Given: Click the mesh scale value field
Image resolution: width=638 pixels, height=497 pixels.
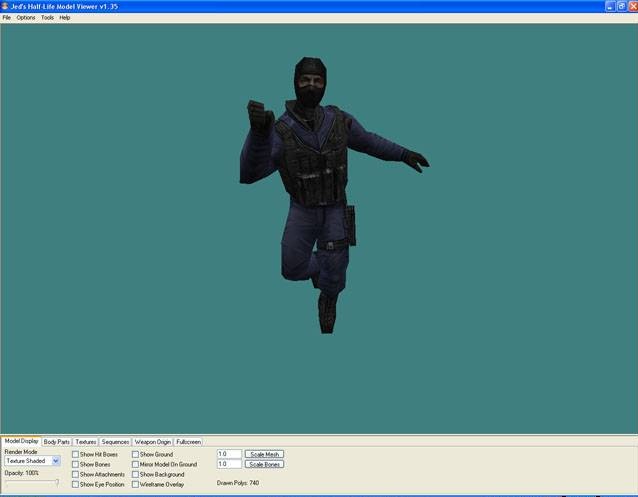Looking at the screenshot, I should (x=229, y=454).
